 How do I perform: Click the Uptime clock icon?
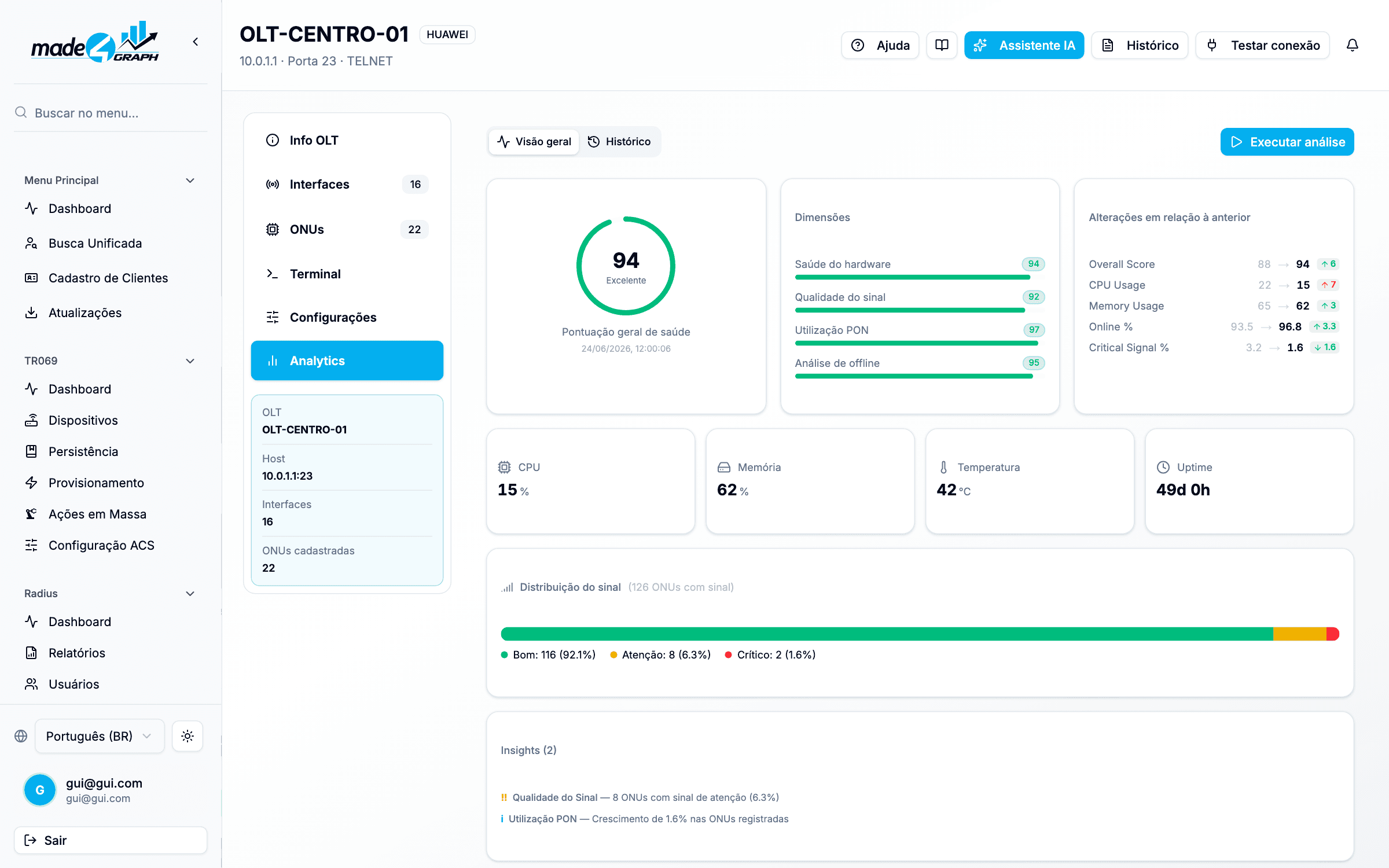(x=1163, y=467)
